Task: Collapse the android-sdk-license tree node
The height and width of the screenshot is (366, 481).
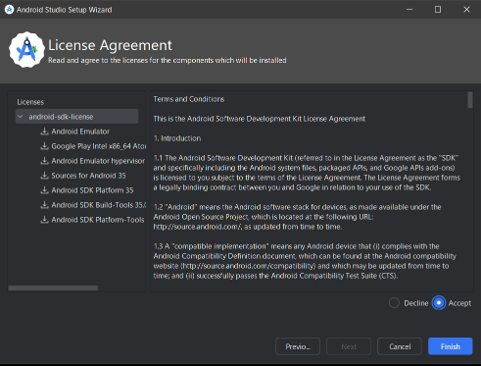Action: coord(20,117)
